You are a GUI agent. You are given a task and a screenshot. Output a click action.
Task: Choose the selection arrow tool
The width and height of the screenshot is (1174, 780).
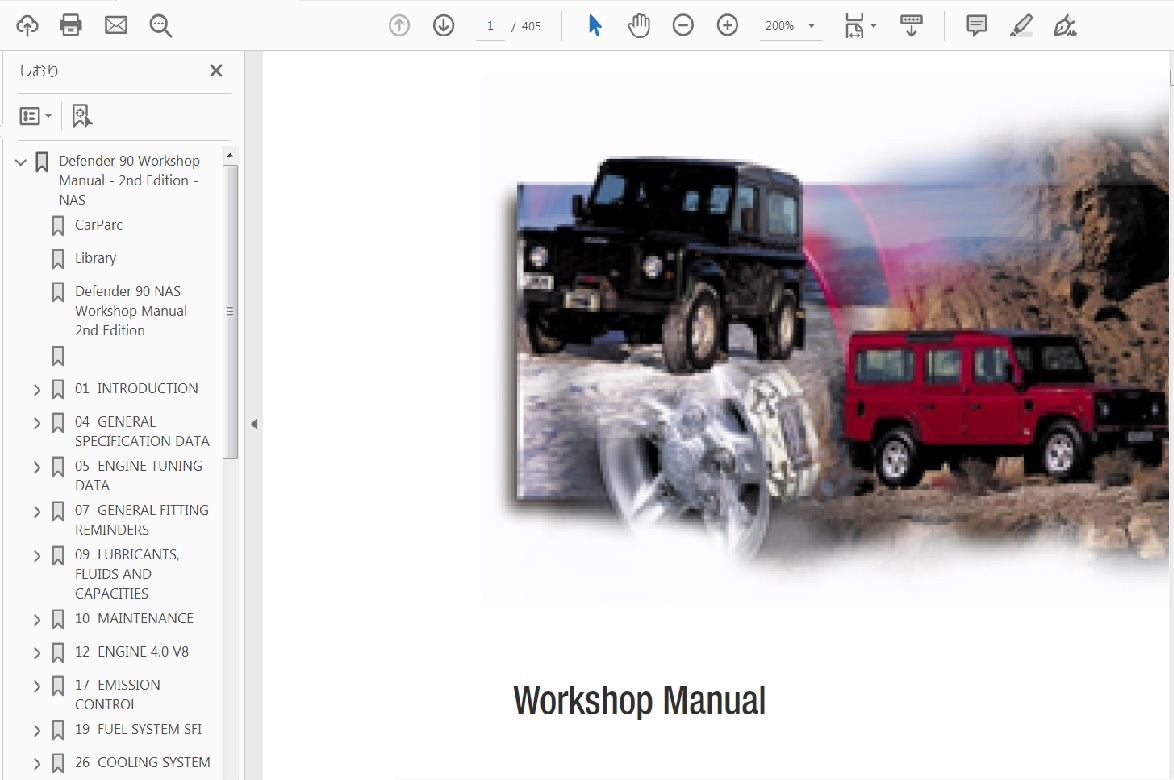tap(595, 25)
